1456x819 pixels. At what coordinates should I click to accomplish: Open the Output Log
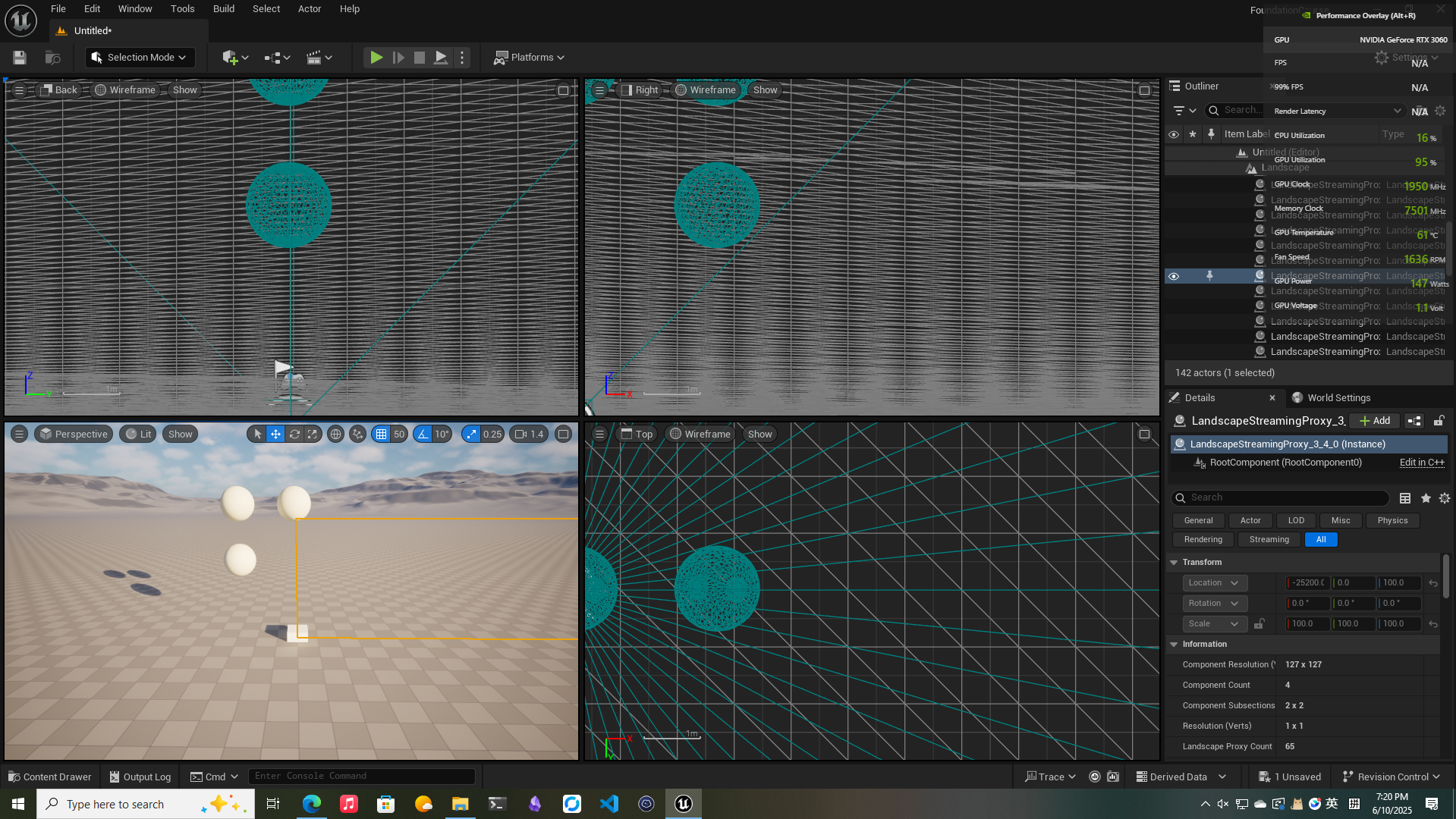tap(140, 777)
